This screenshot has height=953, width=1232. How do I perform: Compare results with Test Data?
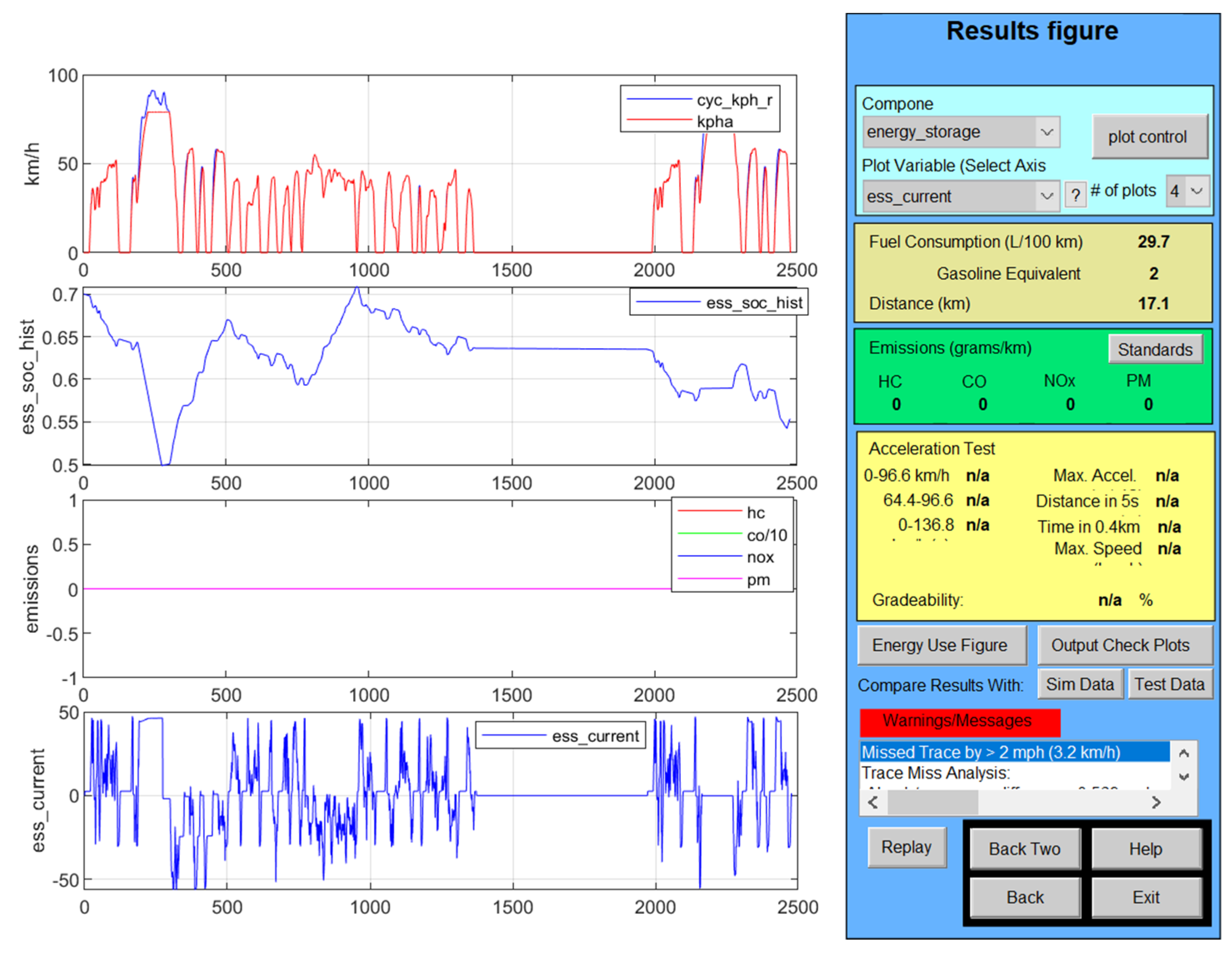[x=1170, y=684]
